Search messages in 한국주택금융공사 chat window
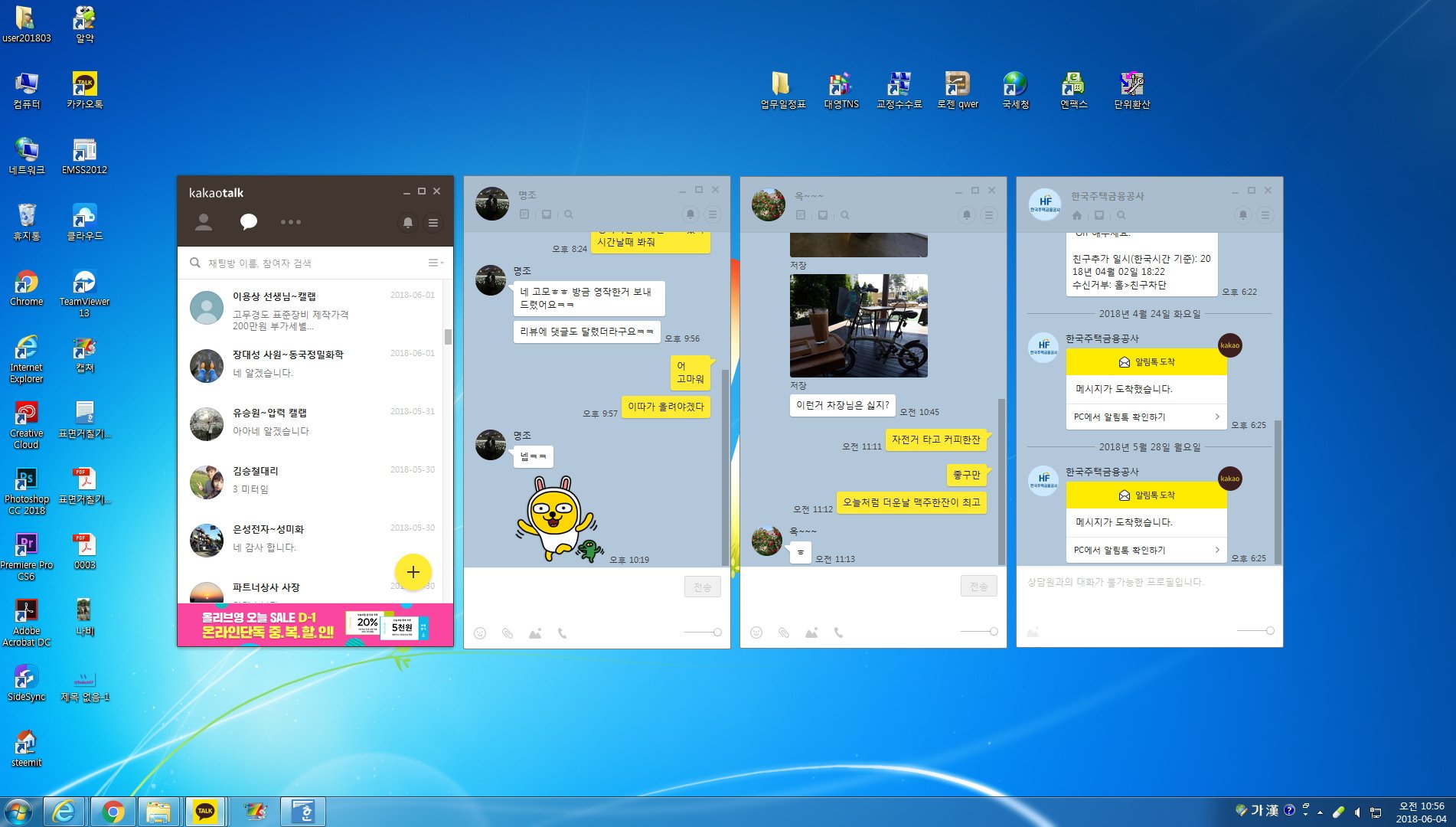The height and width of the screenshot is (827, 1456). pos(1121,215)
